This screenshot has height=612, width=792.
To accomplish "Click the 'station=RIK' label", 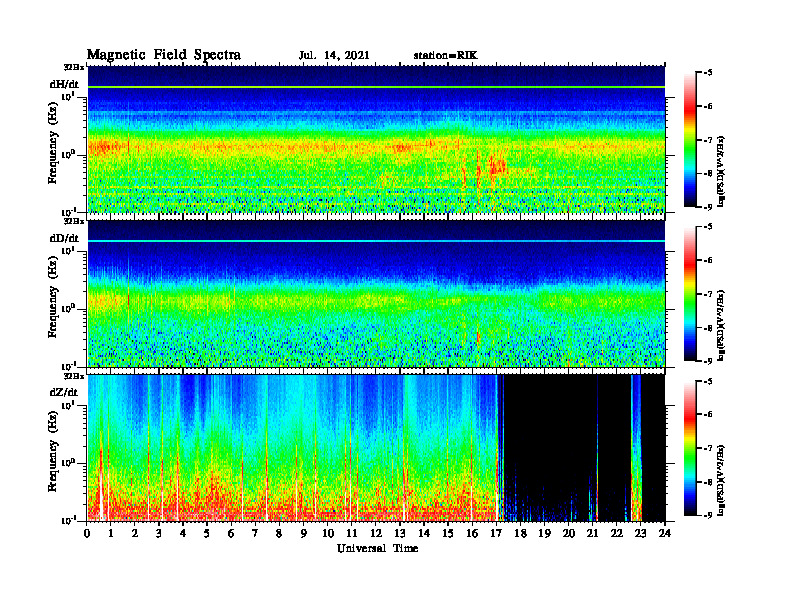I will [x=445, y=56].
